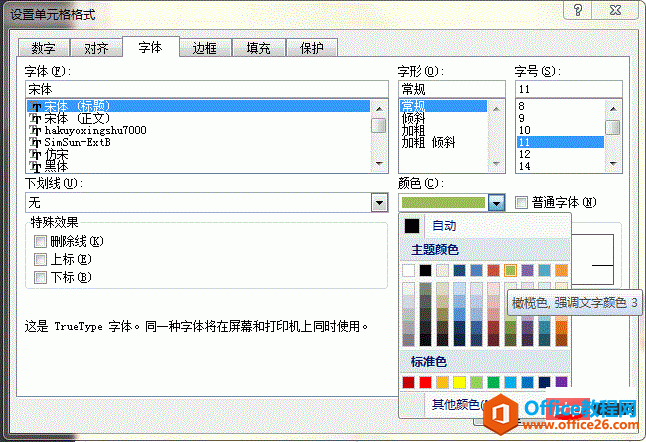This screenshot has height=442, width=646.
Task: Close the 设置单元格格式 dialog
Action: [616, 10]
